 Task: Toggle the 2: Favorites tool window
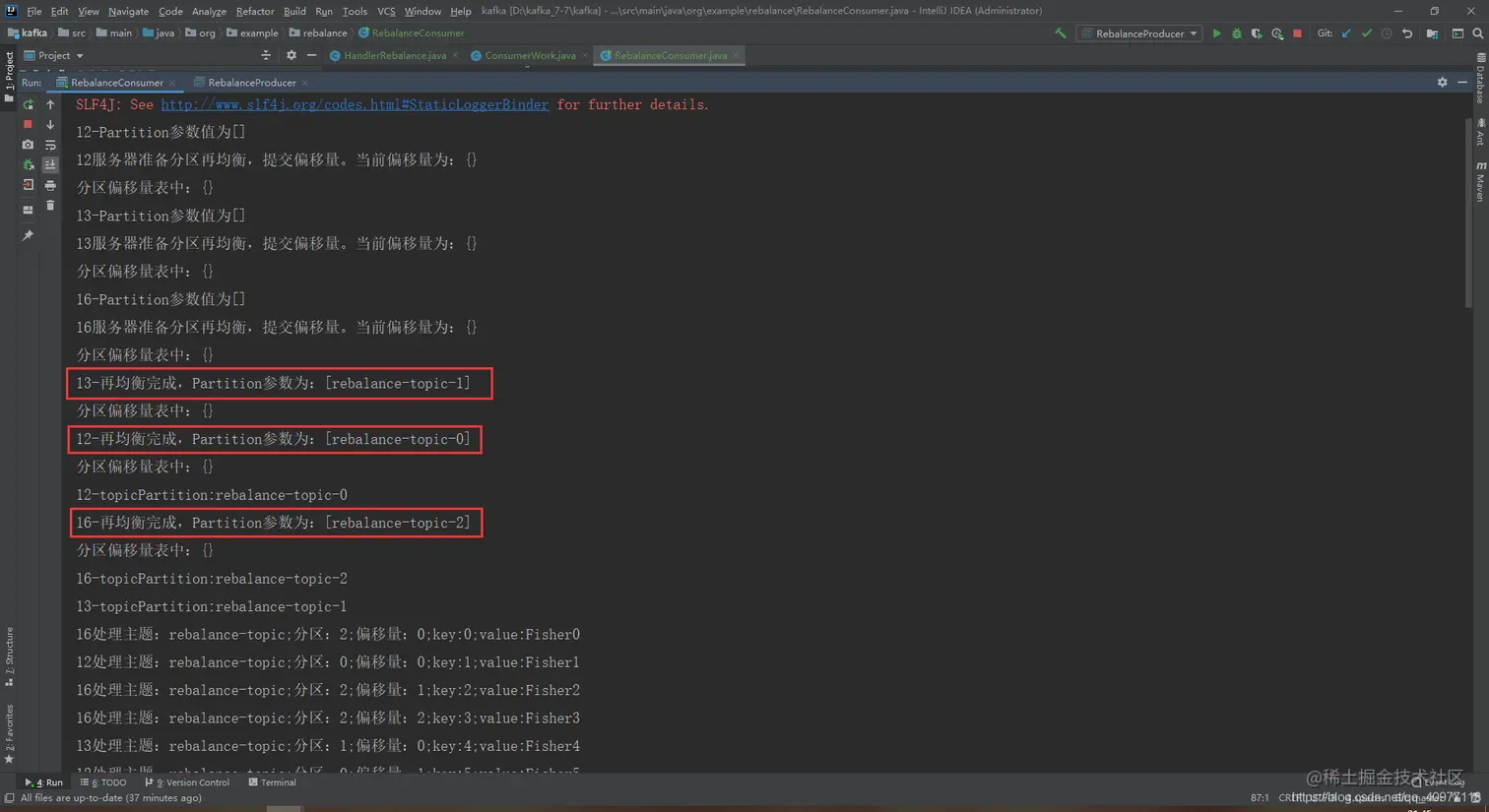coord(9,734)
